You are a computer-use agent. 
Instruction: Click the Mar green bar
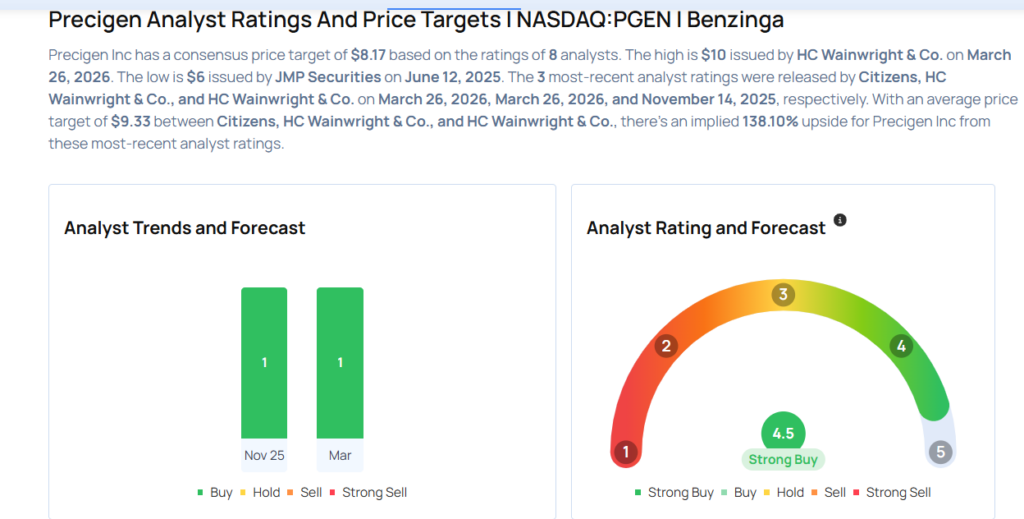tap(340, 362)
